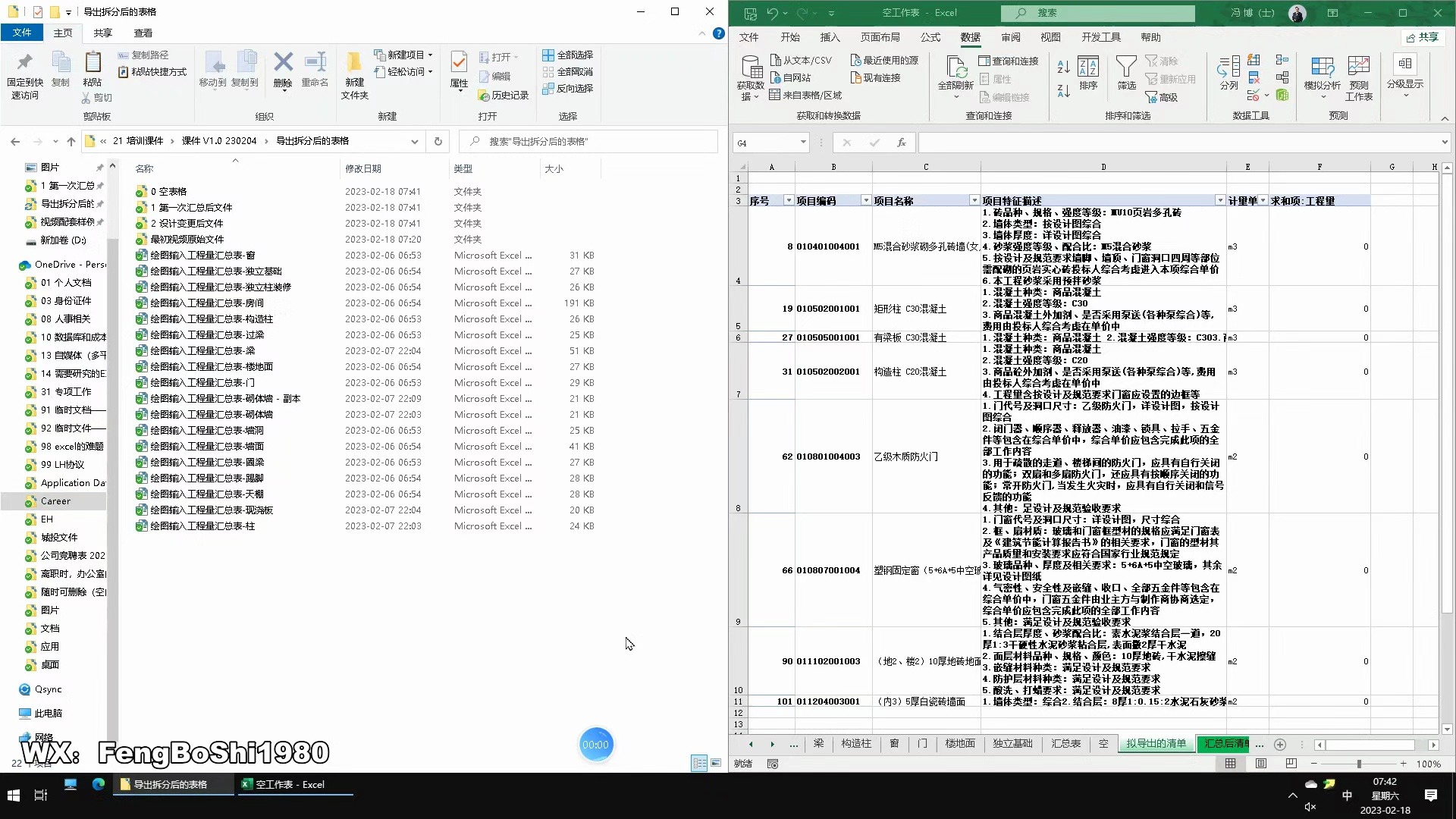Open filter dropdown for 项目名称 column
This screenshot has height=819, width=1456.
click(974, 200)
